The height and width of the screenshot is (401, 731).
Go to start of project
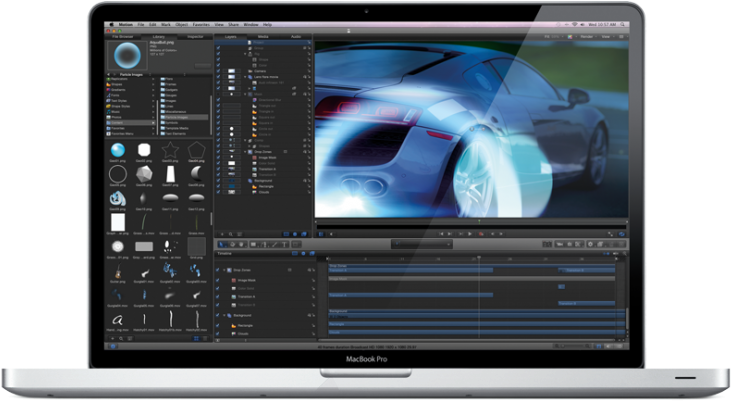click(x=441, y=234)
